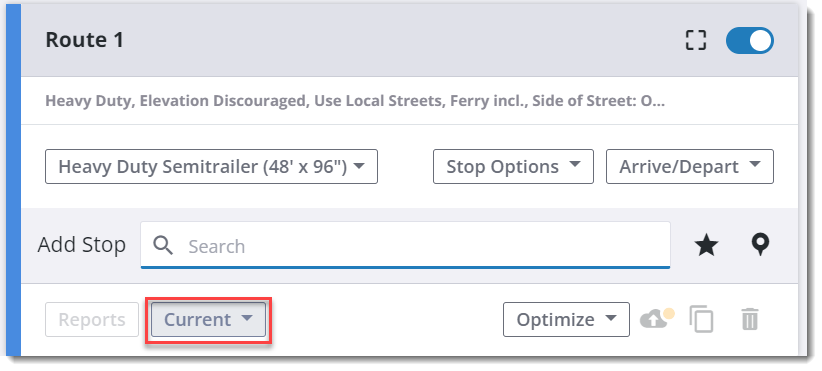Delete Route 1 using the trash icon
822x371 pixels.
750,320
